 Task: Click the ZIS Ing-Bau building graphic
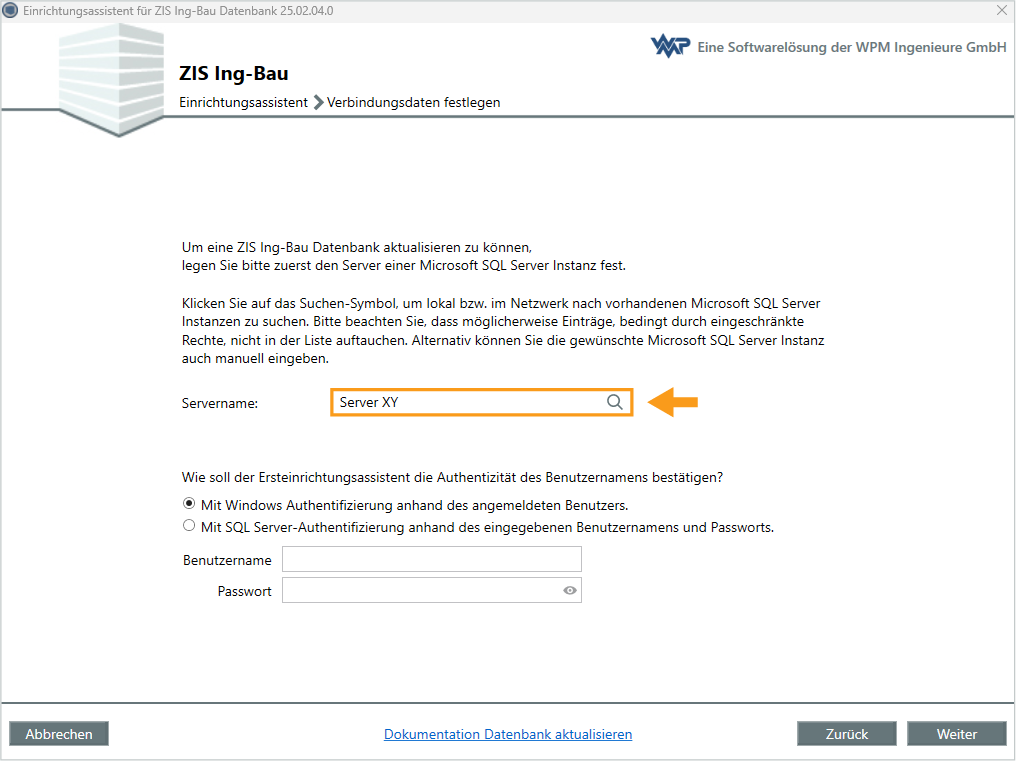(x=110, y=75)
